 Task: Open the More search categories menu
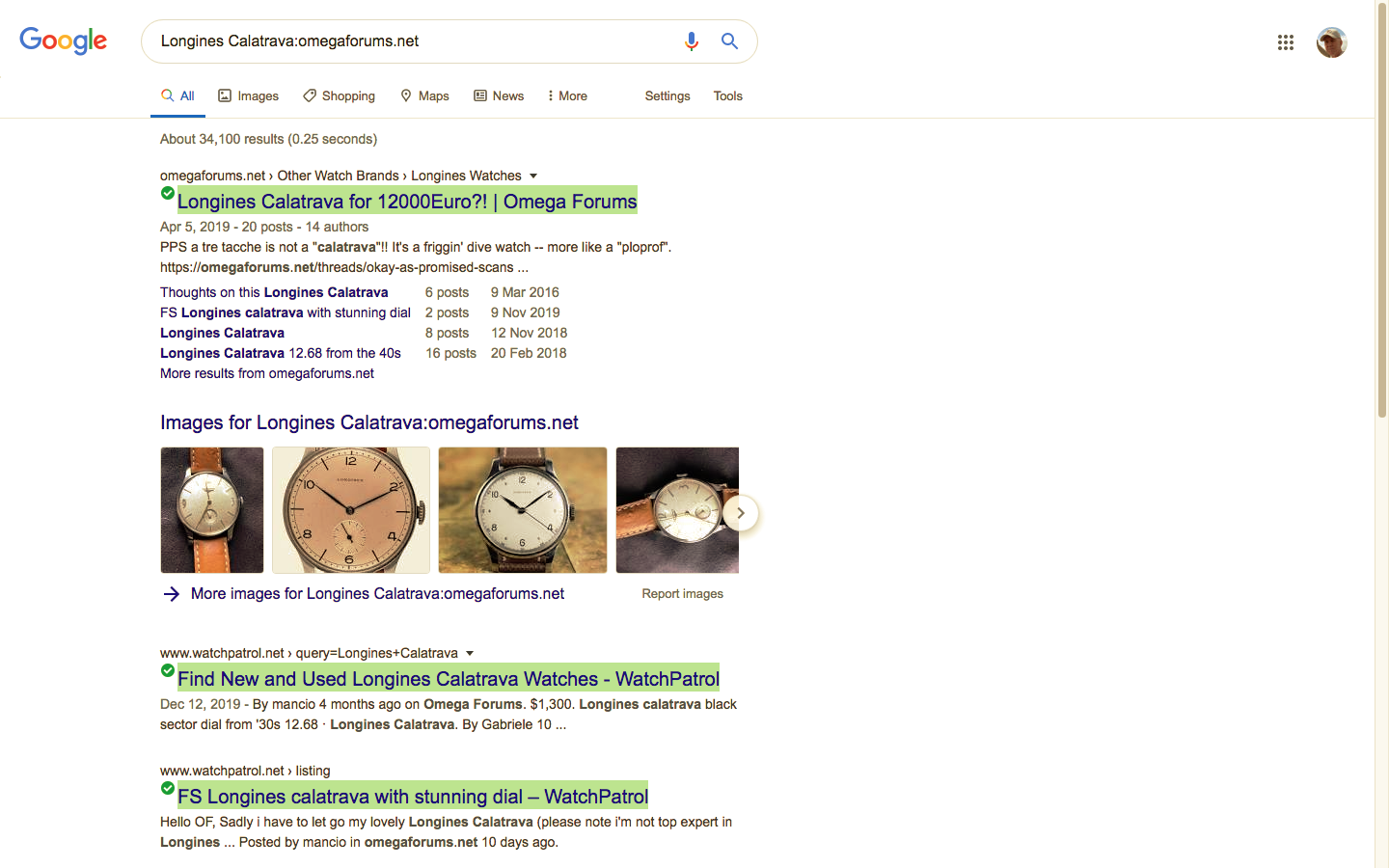[x=566, y=96]
